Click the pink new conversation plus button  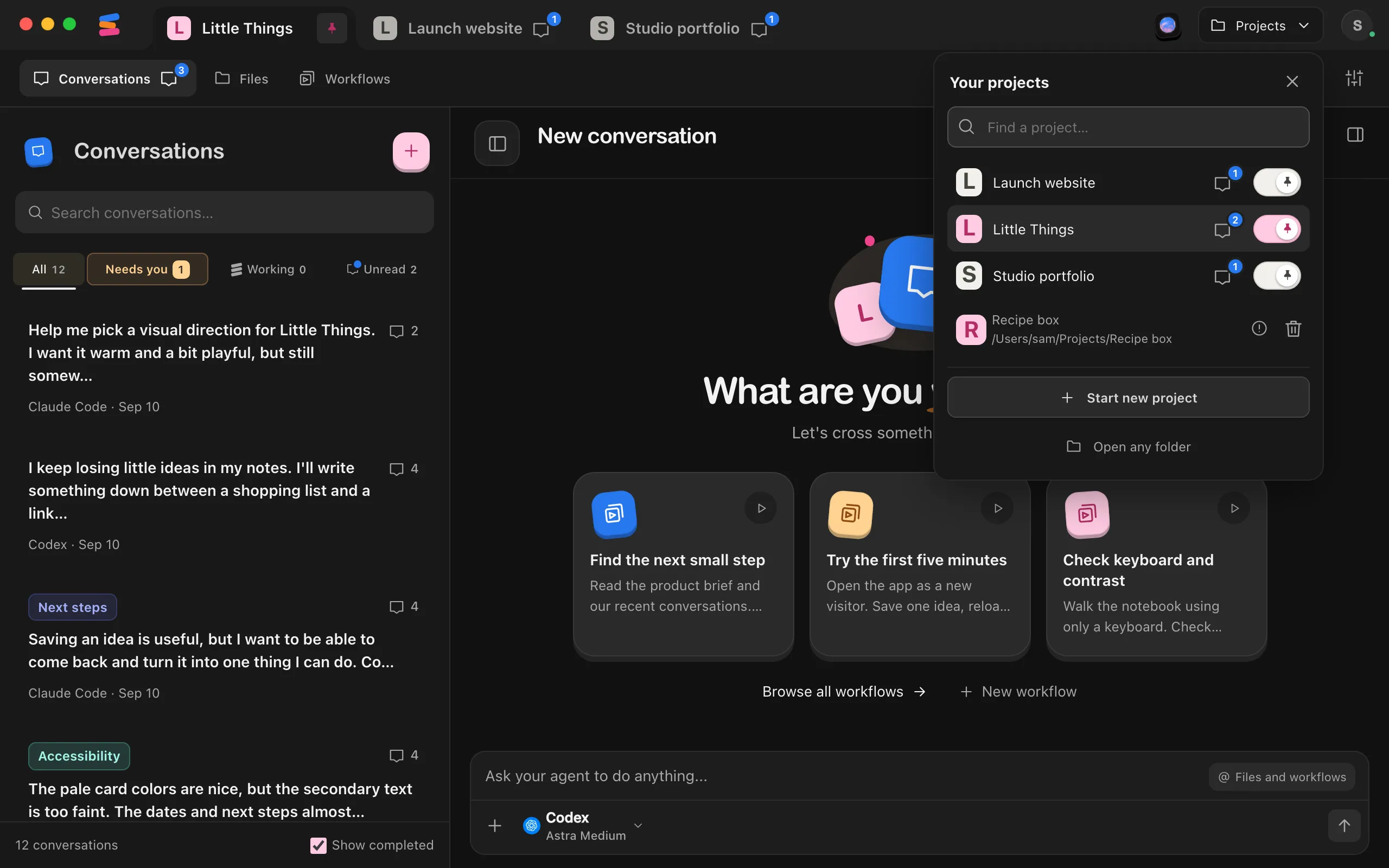(411, 151)
